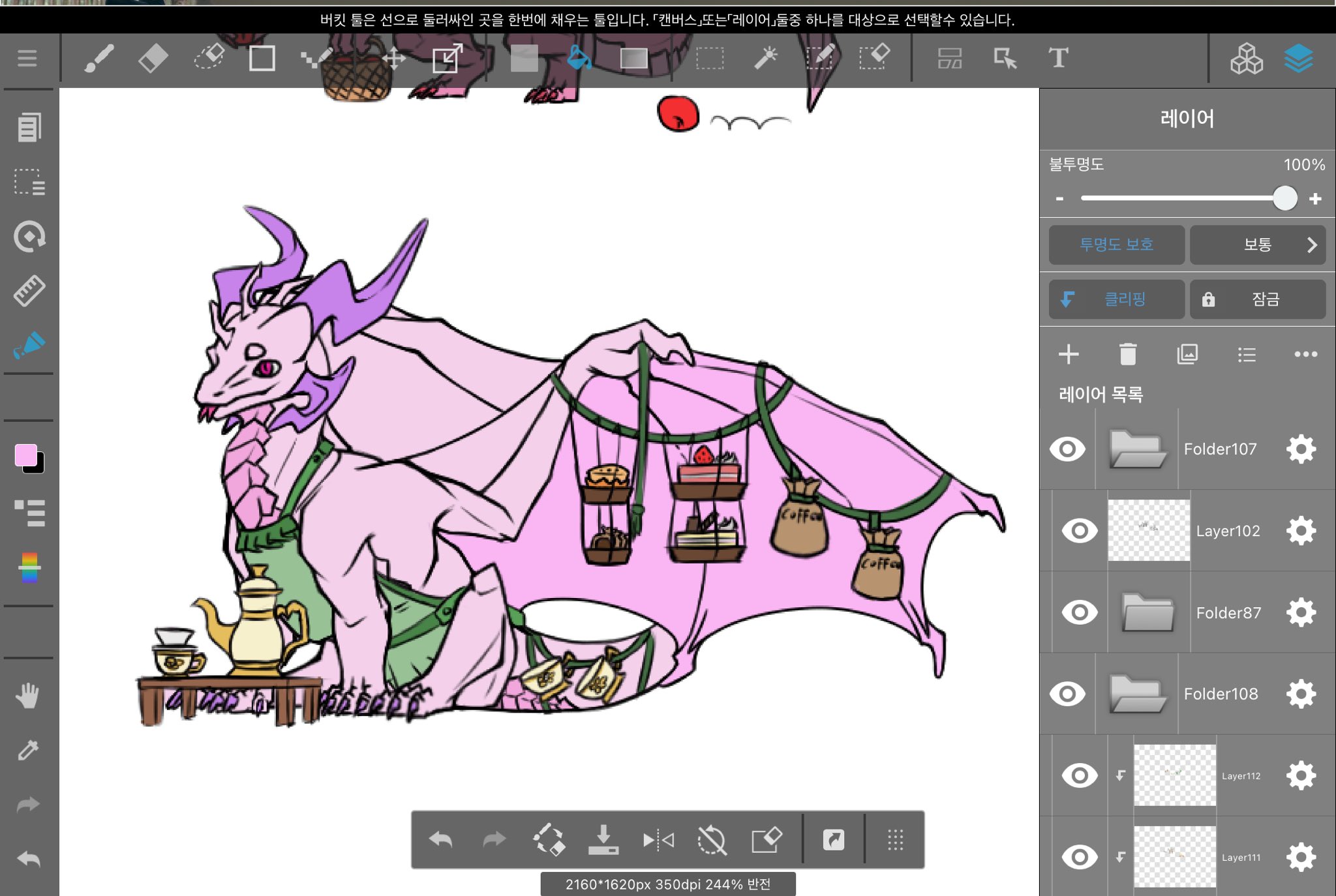Click the 클리핑 clipping button
Viewport: 1336px width, 896px height.
click(1116, 299)
